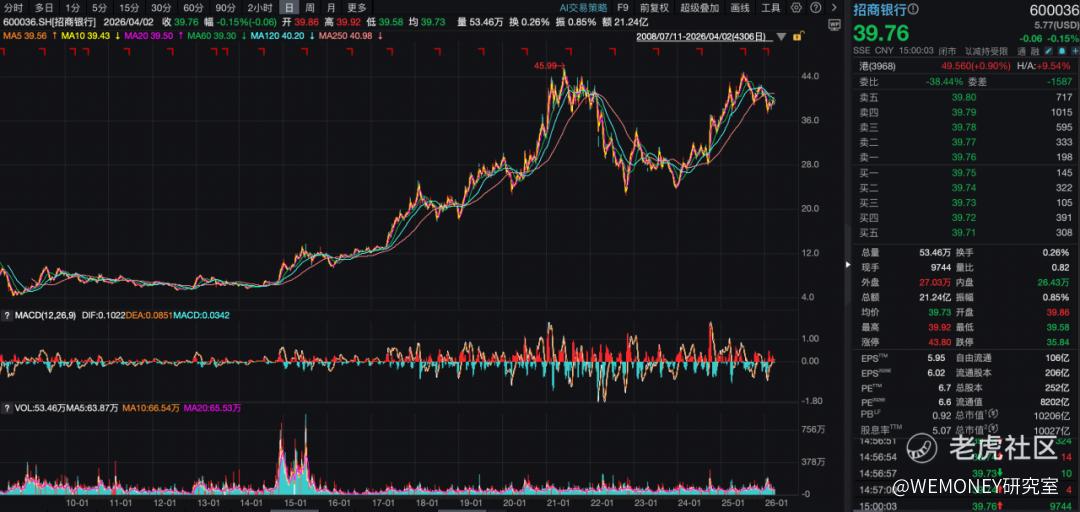Open the 画线 drawing tools
Viewport: 1080px width, 512px height.
(x=740, y=8)
